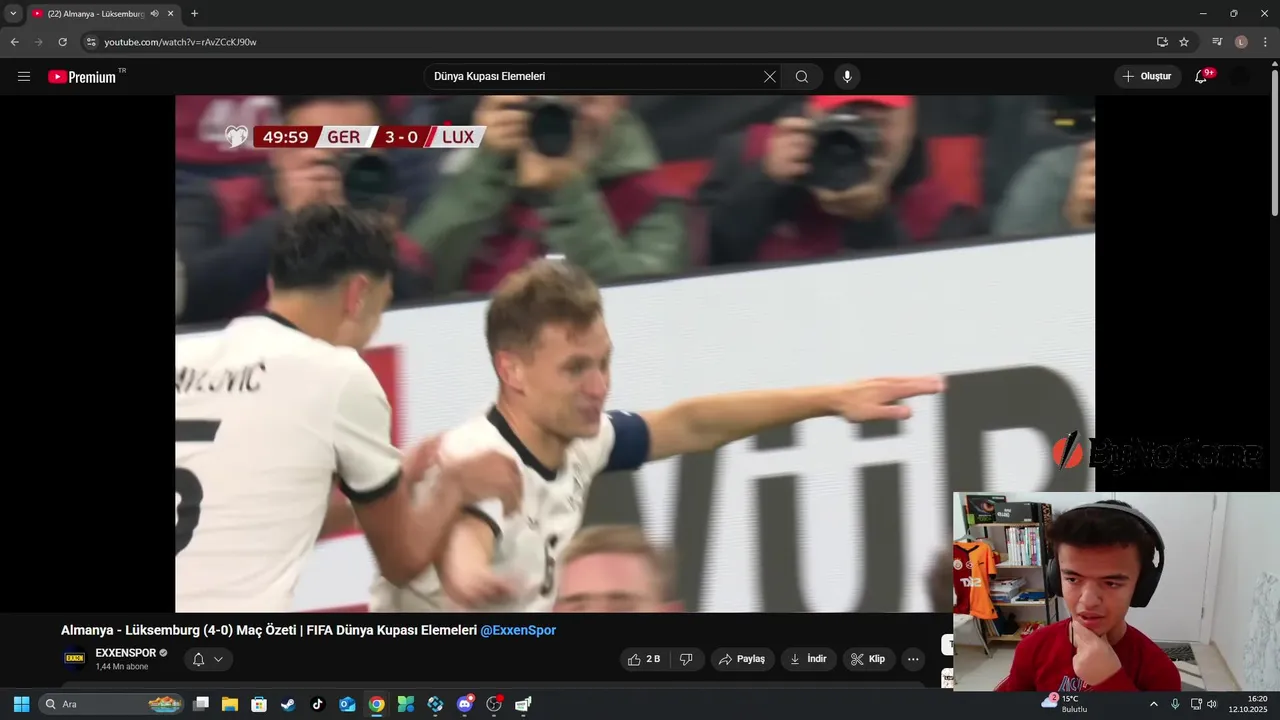The image size is (1280, 720).
Task: Click the system tray microphone icon
Action: [x=1175, y=704]
